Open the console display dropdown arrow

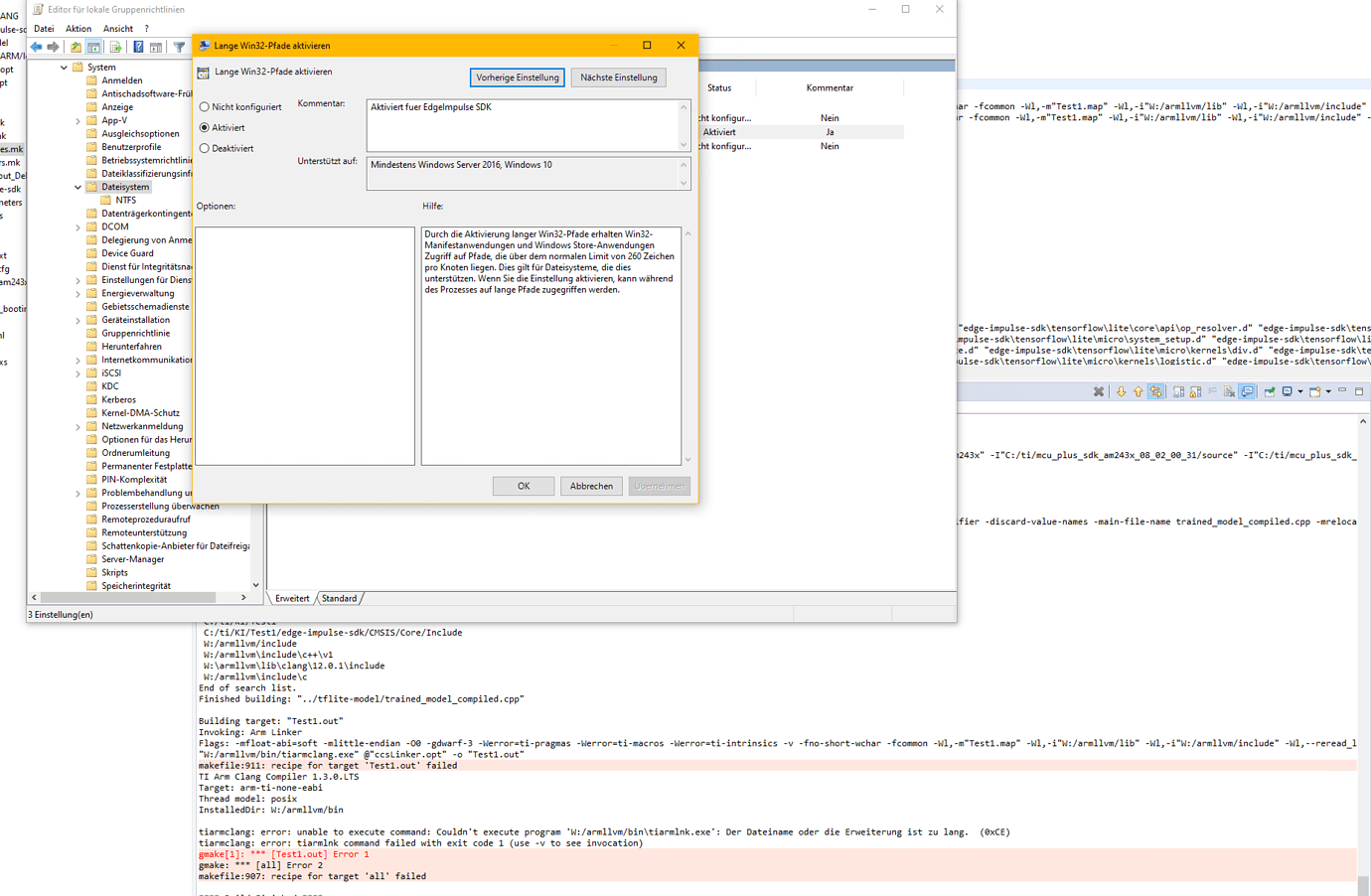[x=1299, y=391]
